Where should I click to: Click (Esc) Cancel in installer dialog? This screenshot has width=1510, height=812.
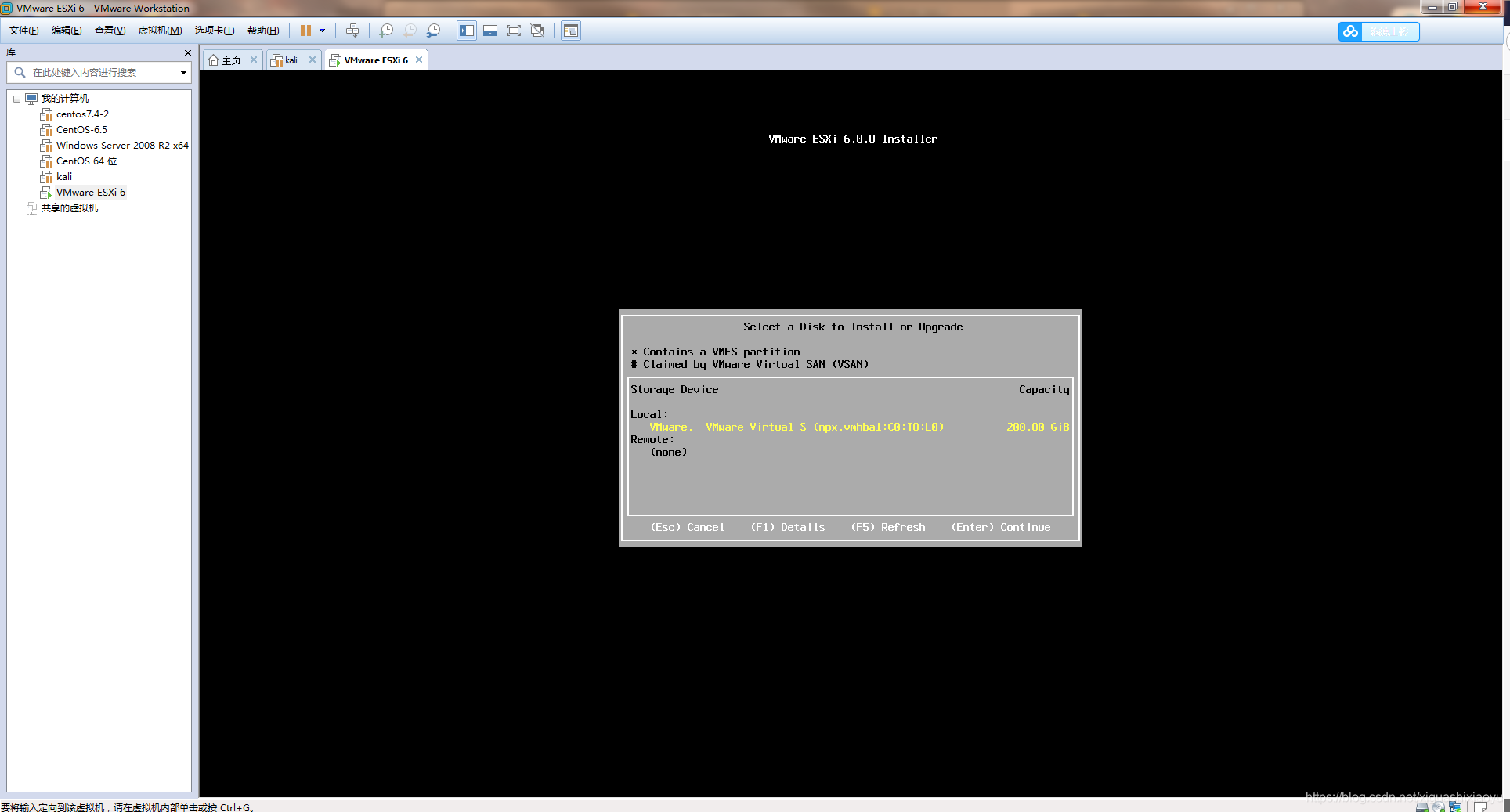tap(688, 527)
